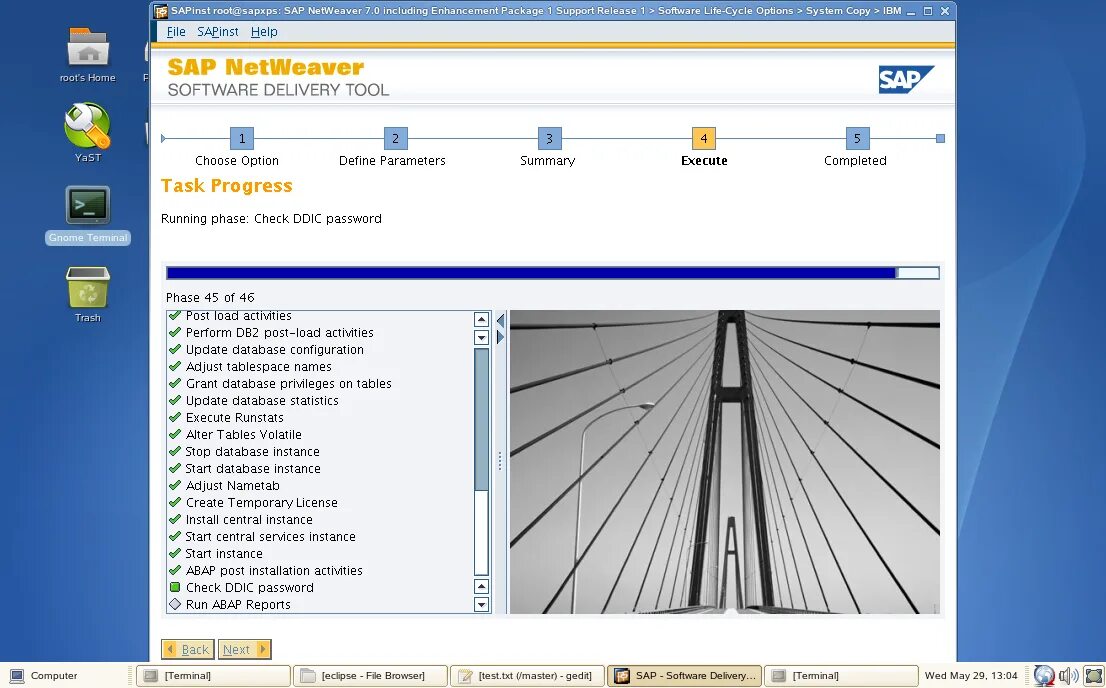Viewport: 1106px width, 688px height.
Task: Select Grant database privileges on tables phase
Action: 288,383
